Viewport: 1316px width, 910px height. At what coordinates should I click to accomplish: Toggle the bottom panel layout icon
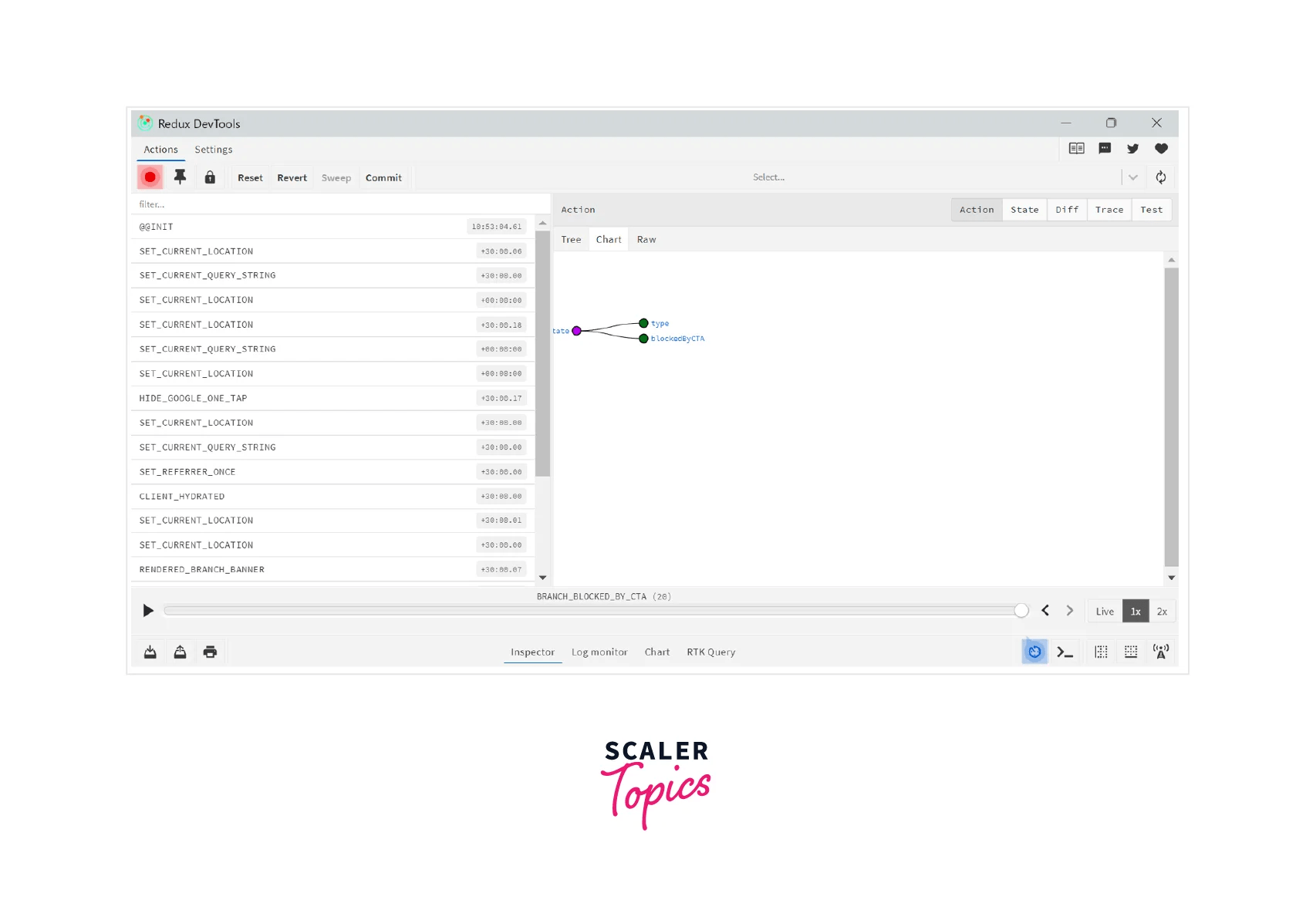coord(1131,652)
